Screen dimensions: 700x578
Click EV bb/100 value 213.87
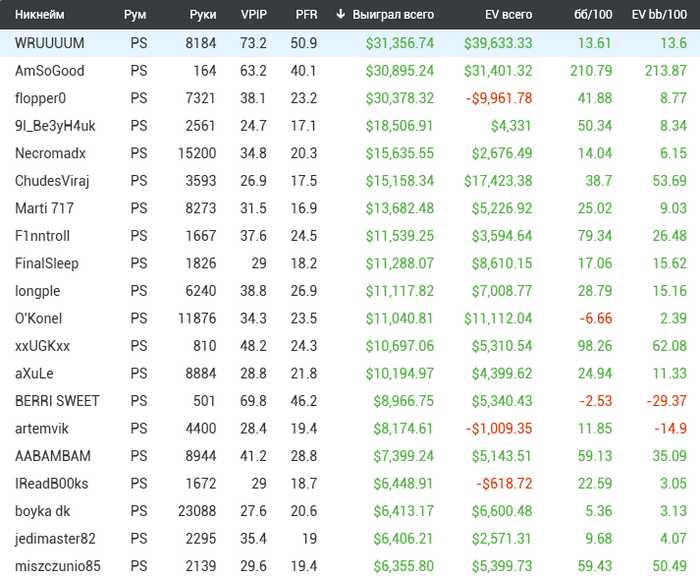tap(666, 71)
